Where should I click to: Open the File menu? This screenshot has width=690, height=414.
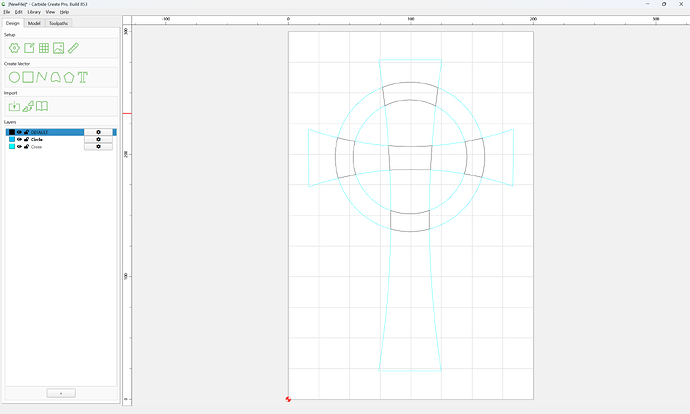pos(7,12)
